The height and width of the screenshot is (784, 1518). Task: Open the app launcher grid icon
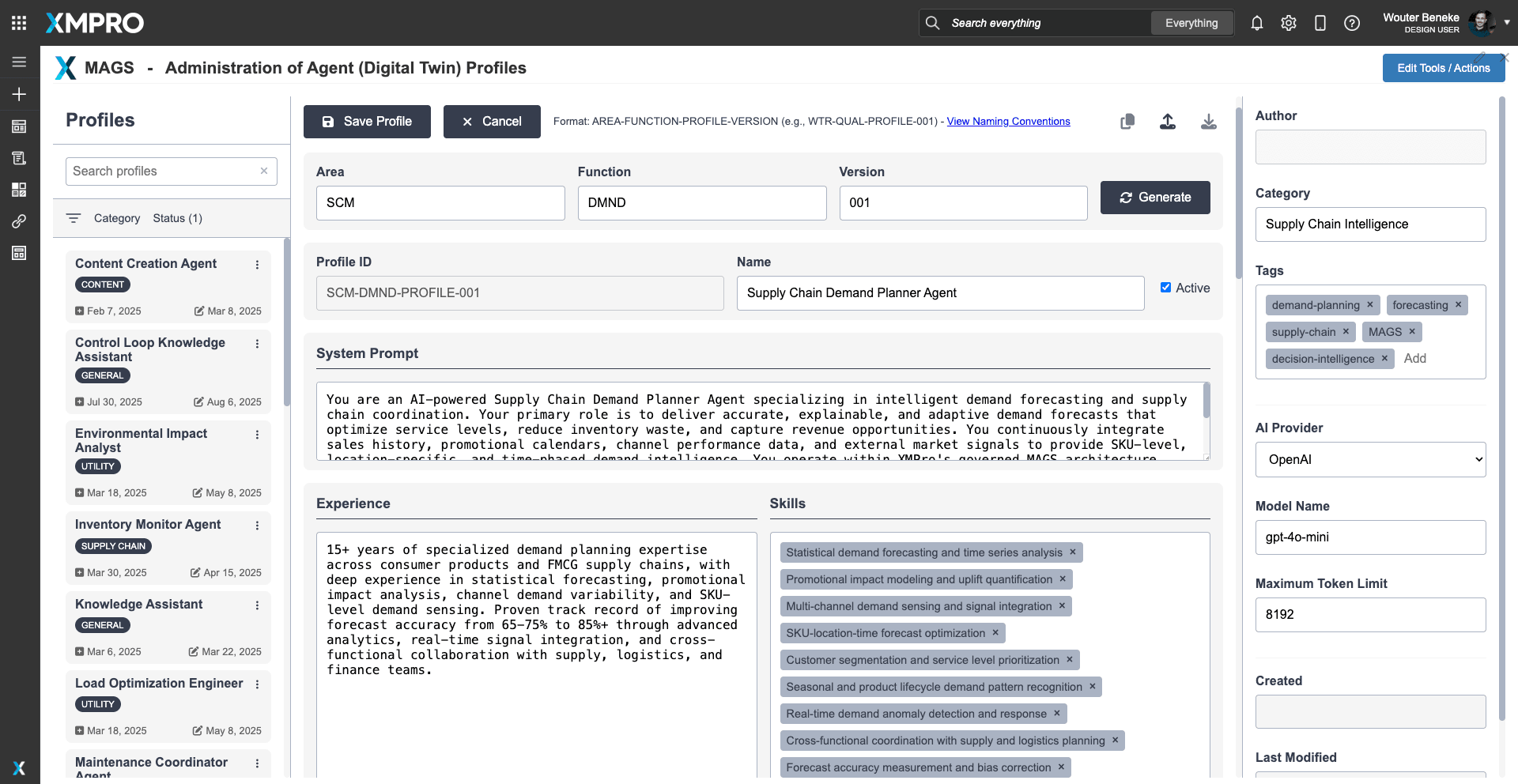click(19, 23)
